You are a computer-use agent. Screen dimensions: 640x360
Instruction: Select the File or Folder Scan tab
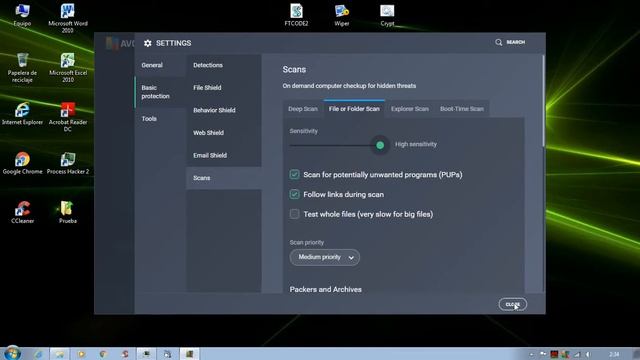coord(354,109)
